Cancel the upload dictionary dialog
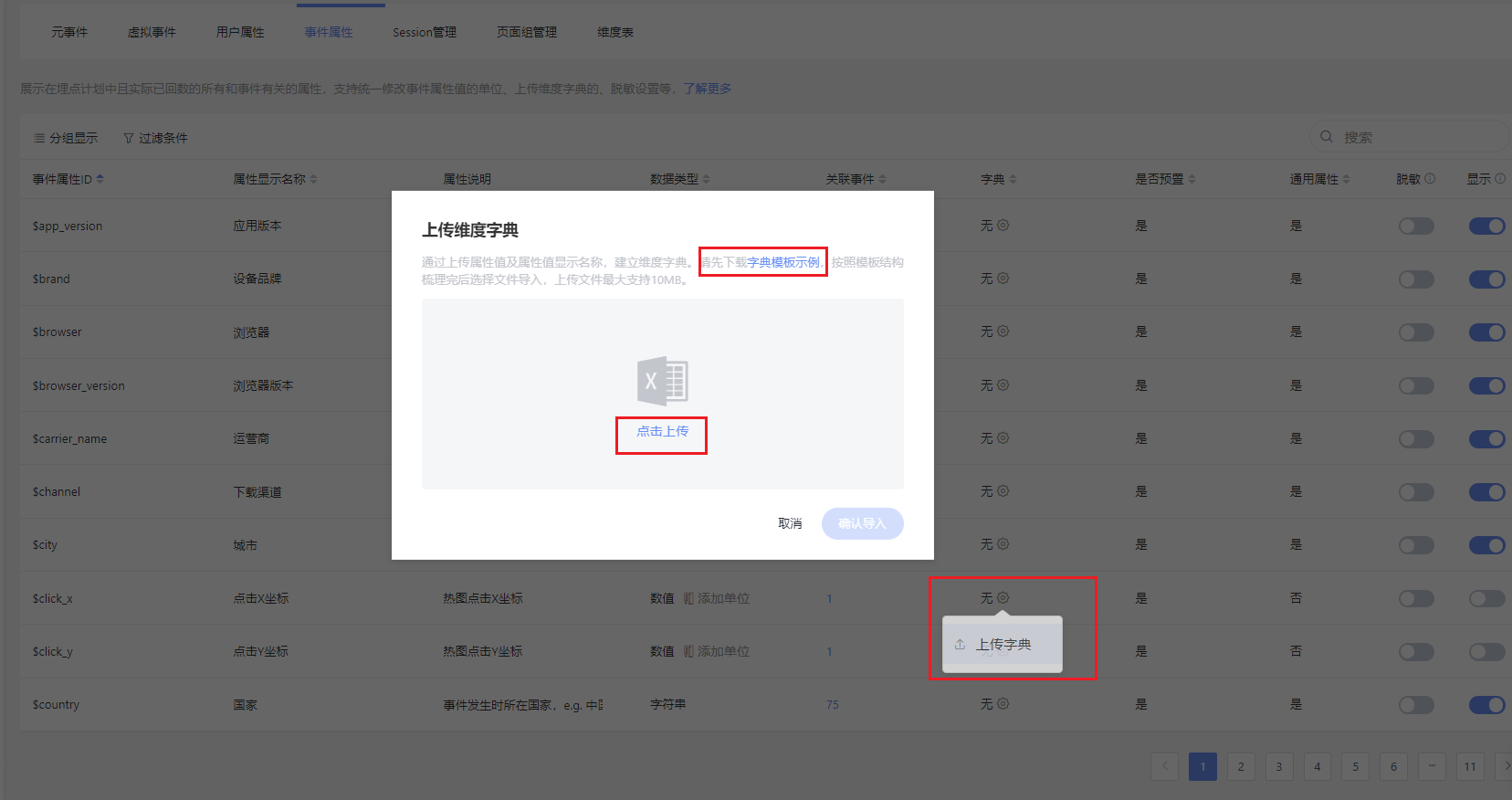Viewport: 1512px width, 800px height. click(x=790, y=523)
